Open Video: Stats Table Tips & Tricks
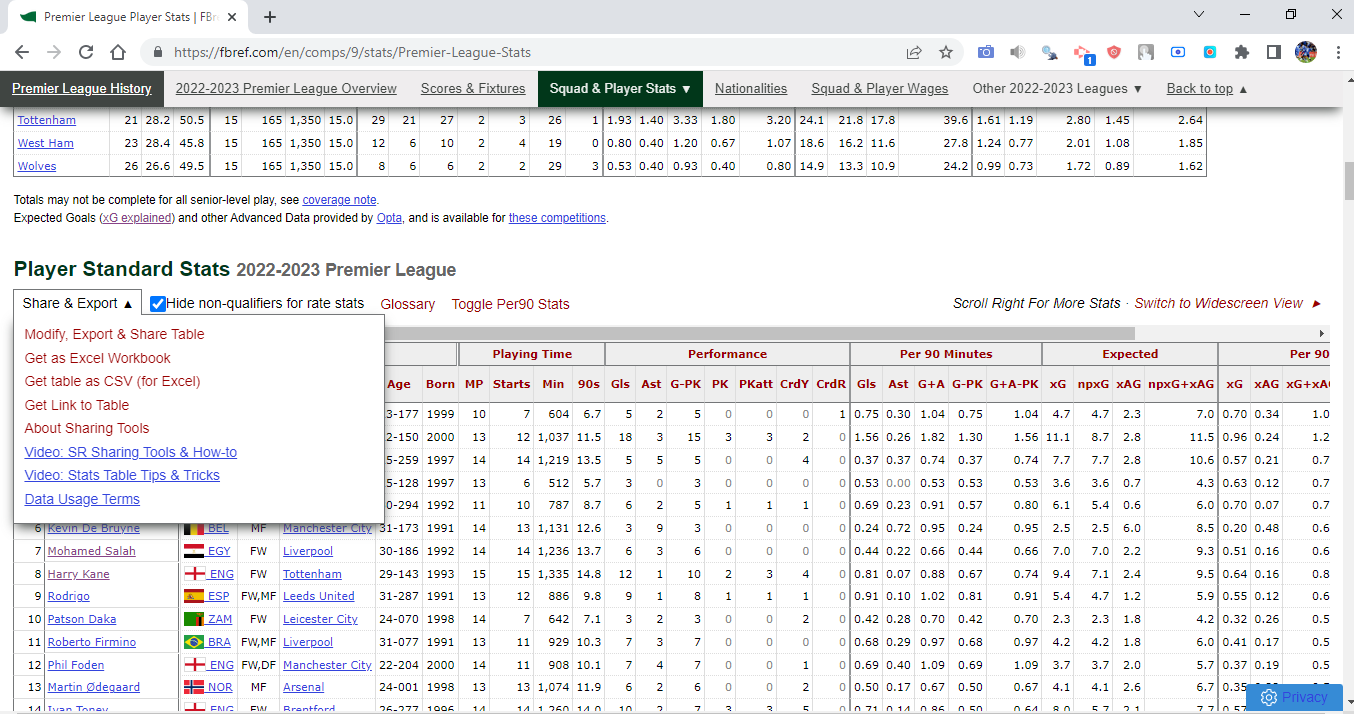This screenshot has height=714, width=1354. pyautogui.click(x=122, y=475)
